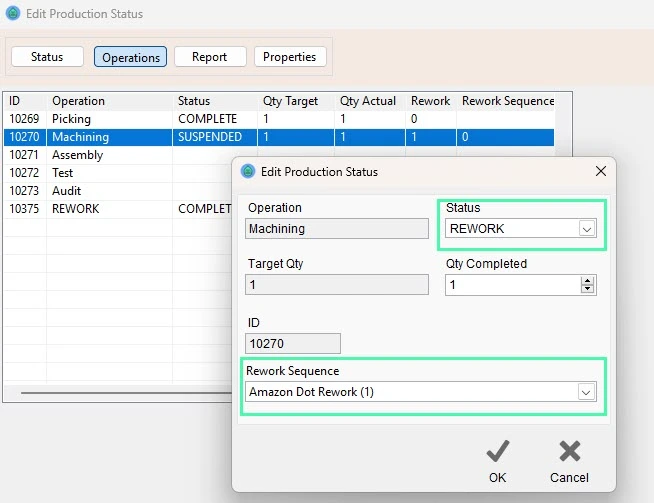
Task: Expand the Rework Sequence dropdown
Action: coord(586,392)
